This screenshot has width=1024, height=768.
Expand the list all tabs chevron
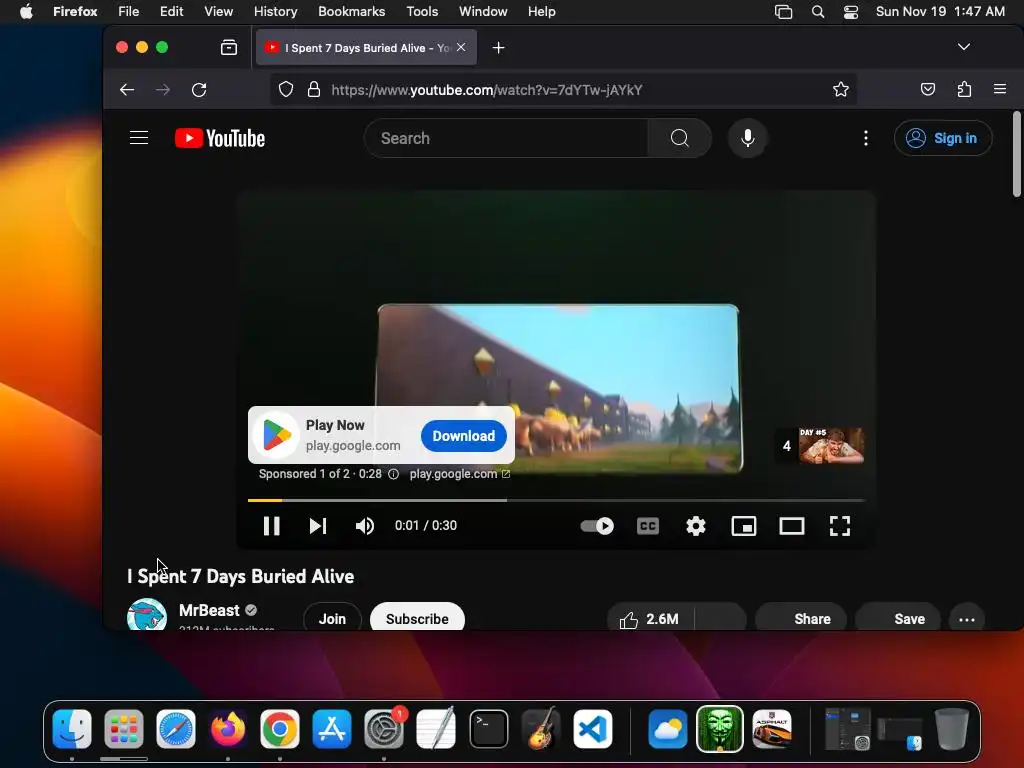[963, 47]
